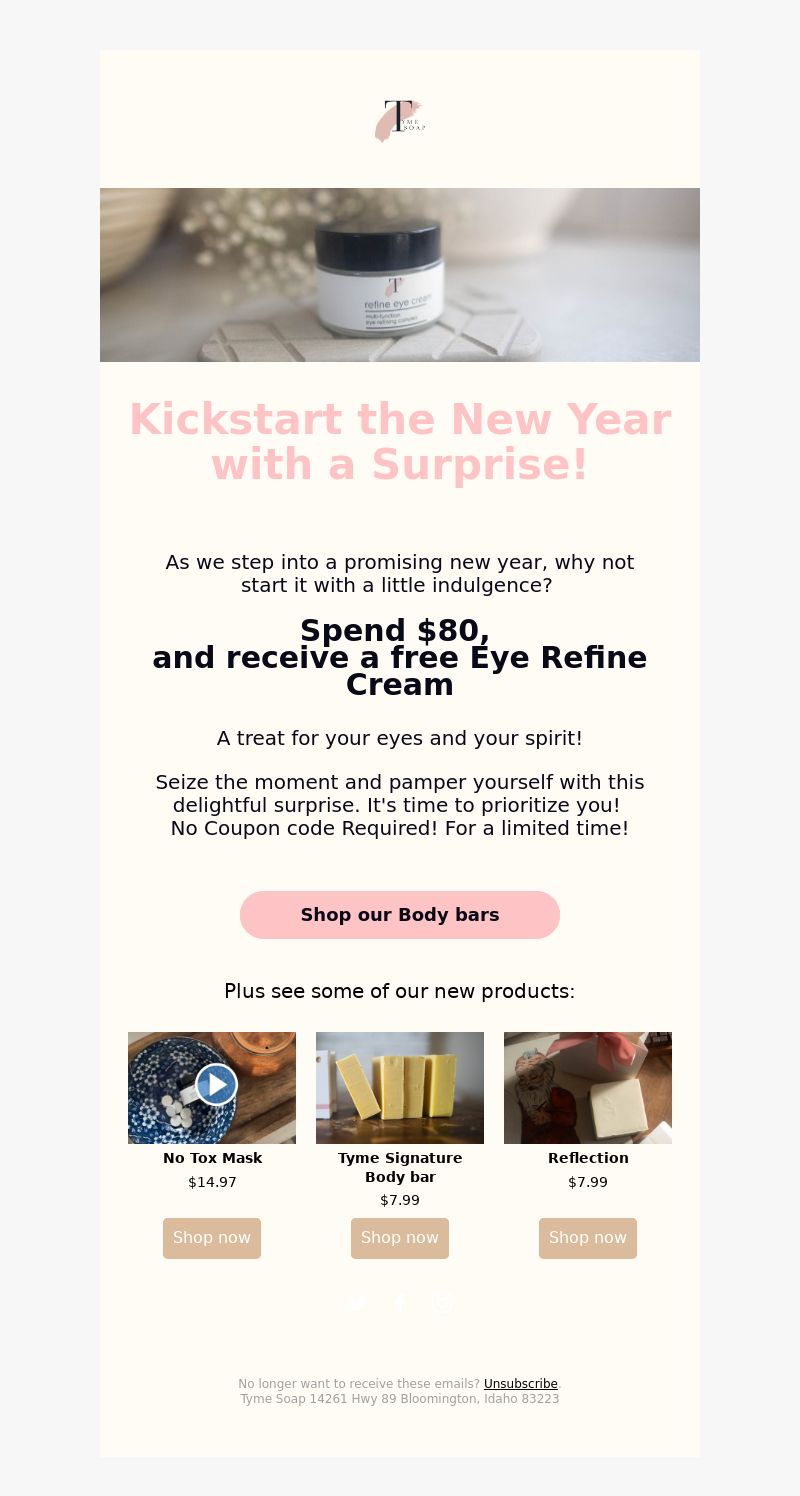The height and width of the screenshot is (1496, 800).
Task: Select the Tyme Signature Body bar title
Action: 400,1167
